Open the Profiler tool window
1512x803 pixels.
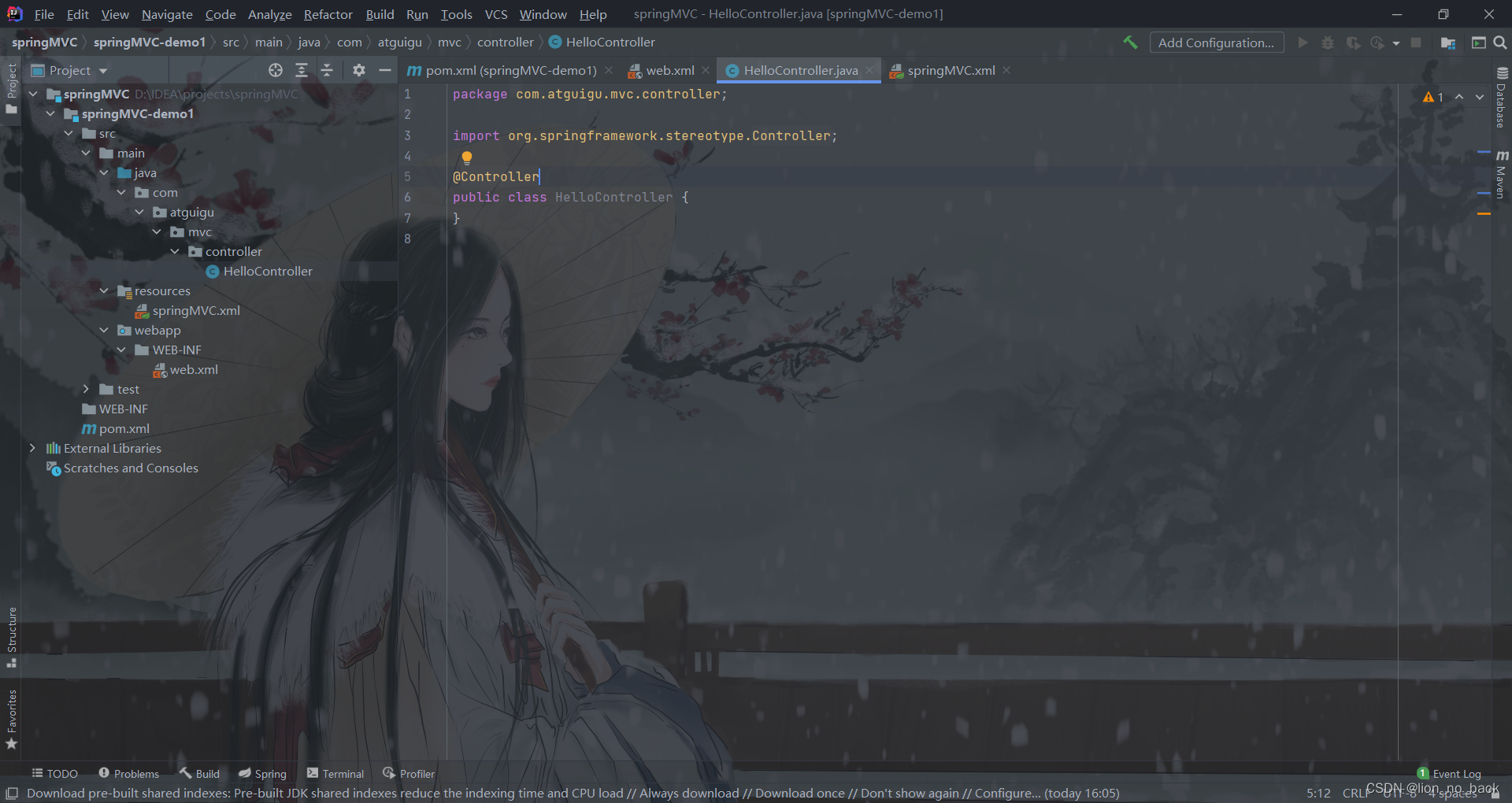pyautogui.click(x=409, y=774)
